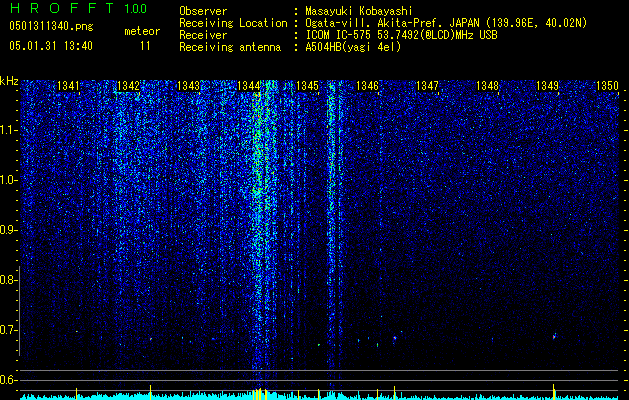Click time marker 1344
The width and height of the screenshot is (629, 400).
(248, 86)
